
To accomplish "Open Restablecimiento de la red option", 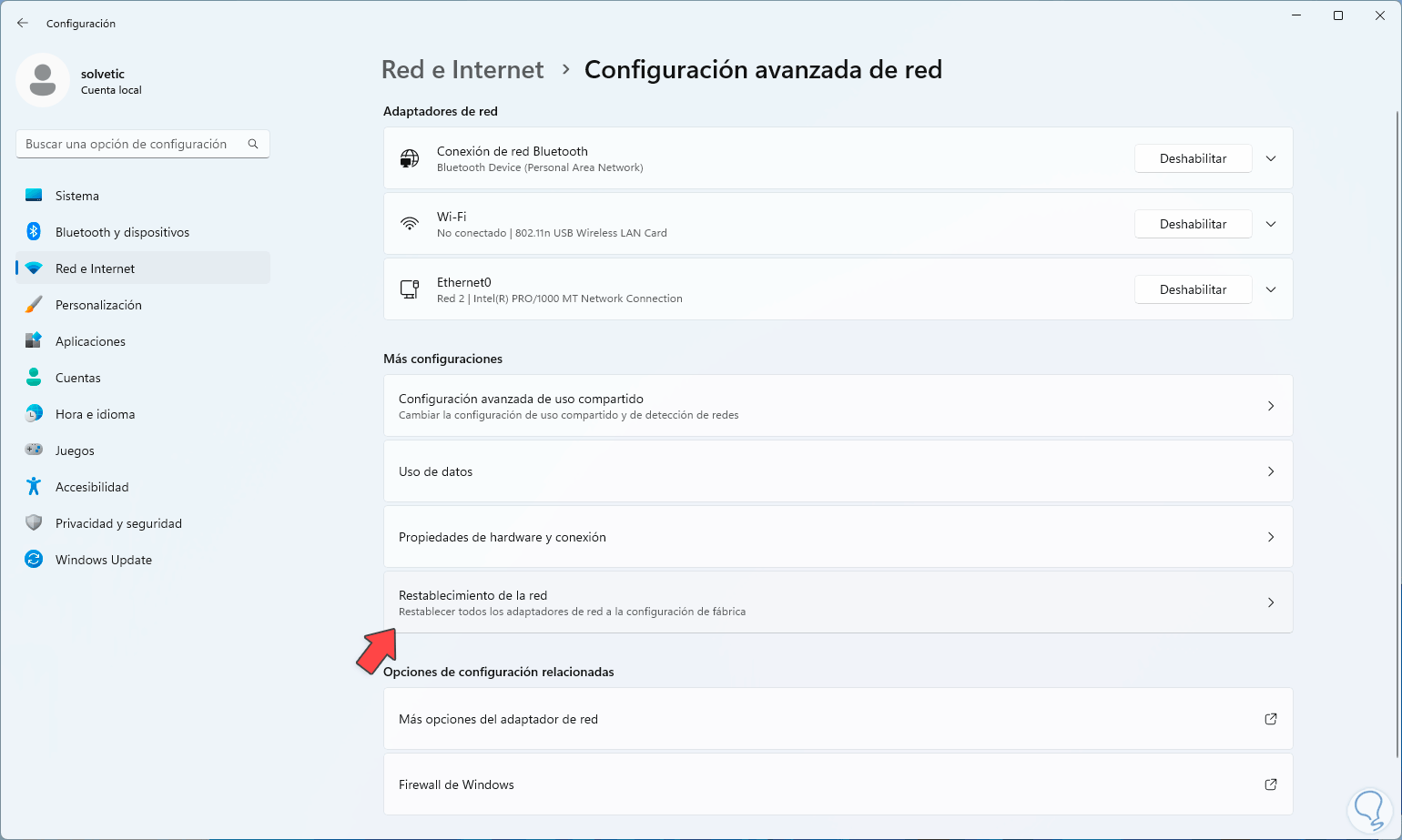I will [838, 602].
